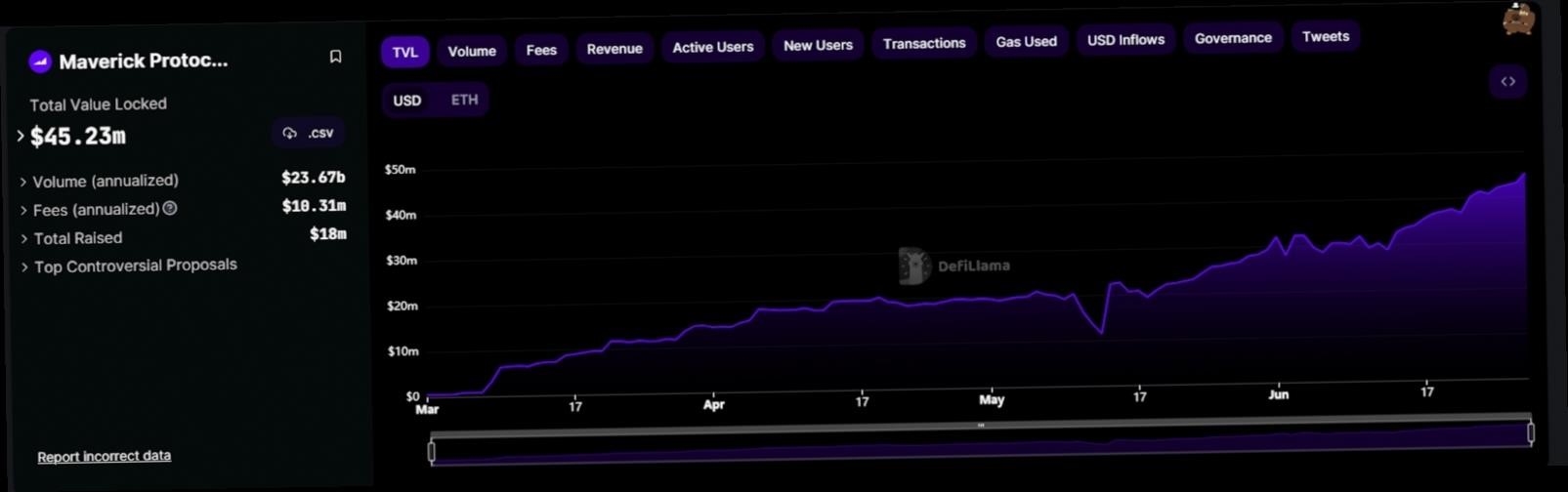This screenshot has height=492, width=1568.
Task: Click the TVL dip point in May
Action: point(1102,333)
